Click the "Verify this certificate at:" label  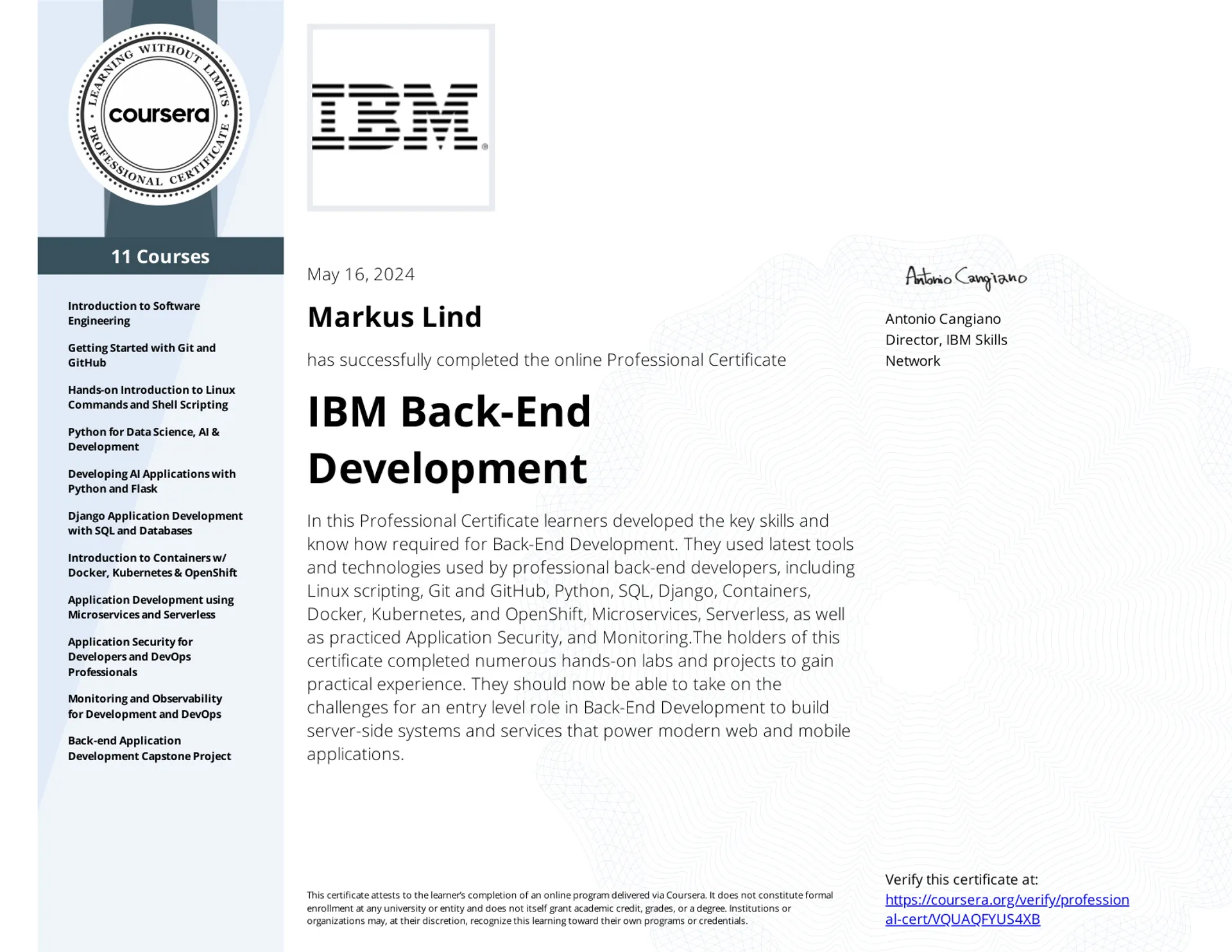pos(961,880)
